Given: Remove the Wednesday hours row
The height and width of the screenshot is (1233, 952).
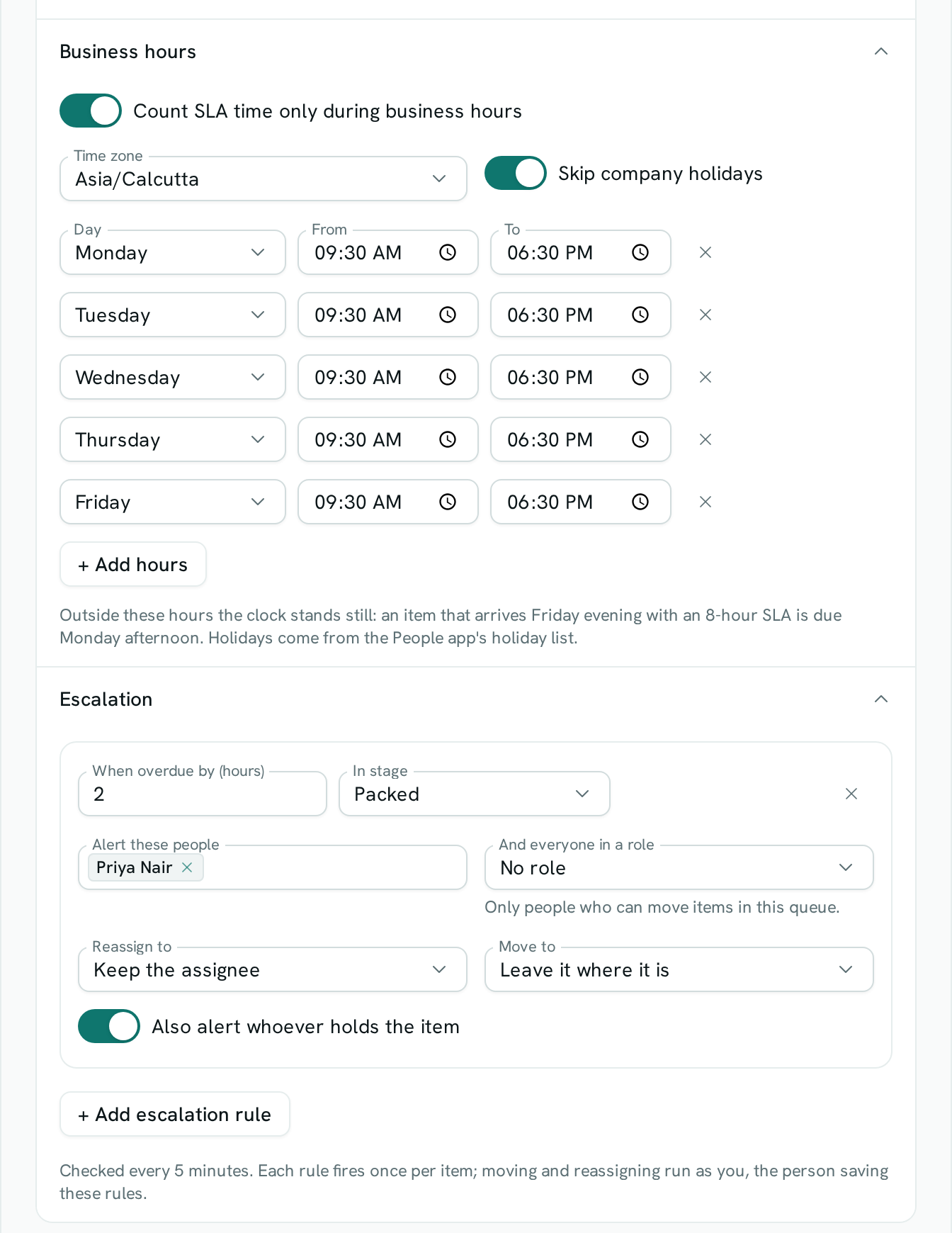Looking at the screenshot, I should (705, 377).
